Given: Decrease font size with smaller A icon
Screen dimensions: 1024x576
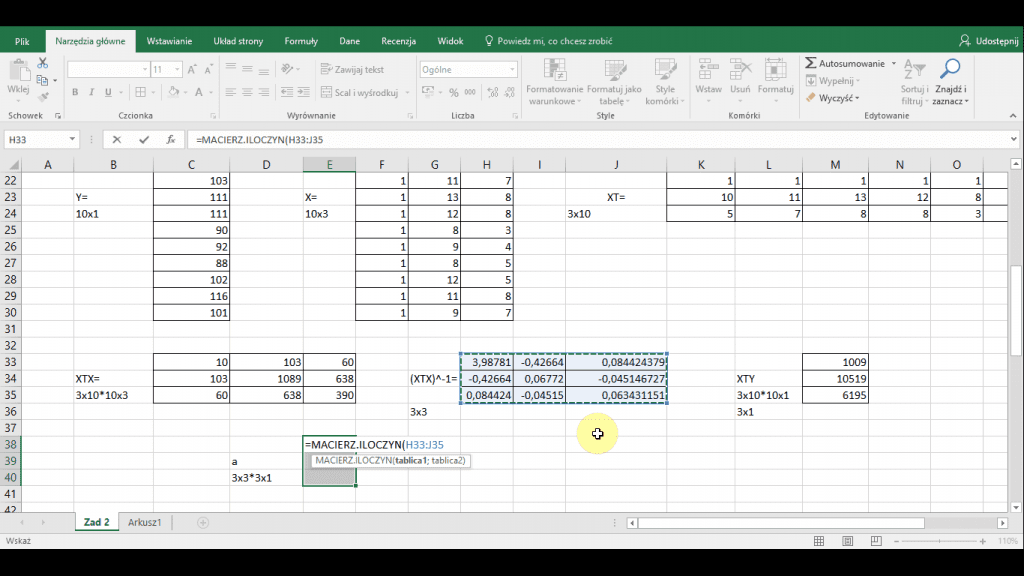Looking at the screenshot, I should coord(208,69).
